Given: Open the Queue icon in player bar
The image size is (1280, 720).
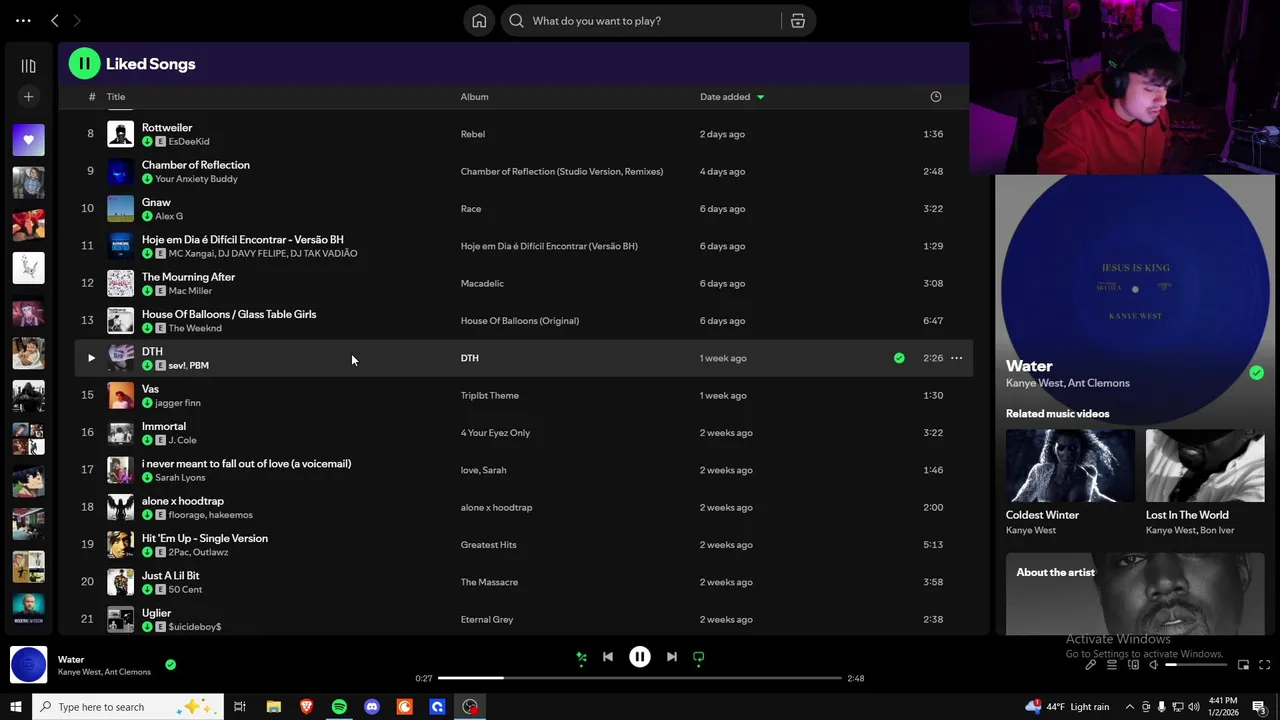Looking at the screenshot, I should (1112, 665).
